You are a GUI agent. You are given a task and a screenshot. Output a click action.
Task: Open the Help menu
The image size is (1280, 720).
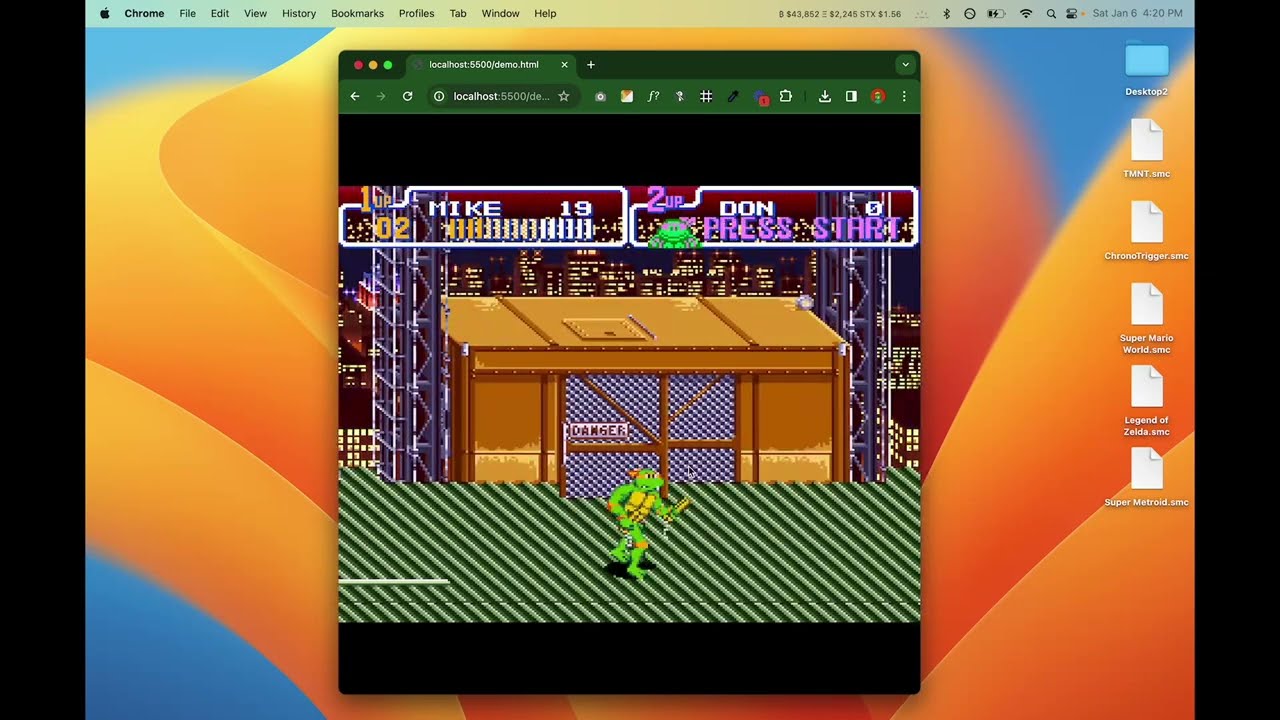pos(545,13)
